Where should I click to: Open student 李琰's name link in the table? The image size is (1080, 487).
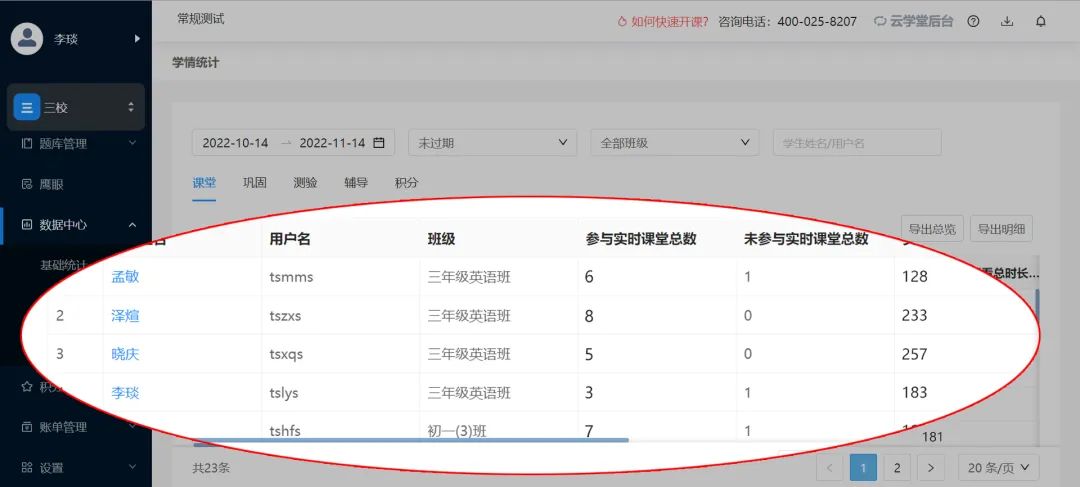coord(125,393)
